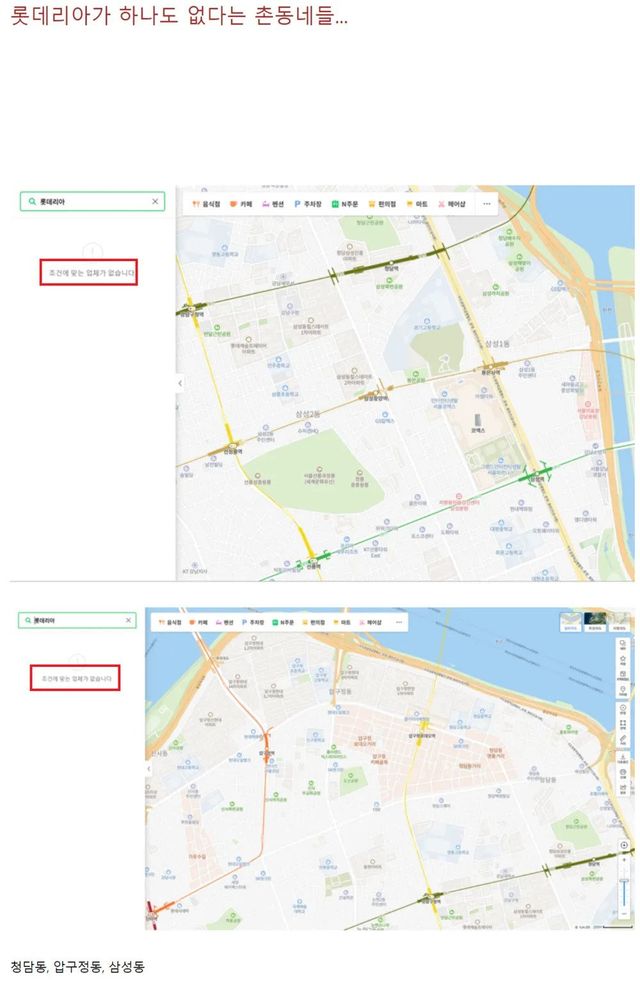Clear the search text in the lower map
The width and height of the screenshot is (640, 983).
point(128,621)
